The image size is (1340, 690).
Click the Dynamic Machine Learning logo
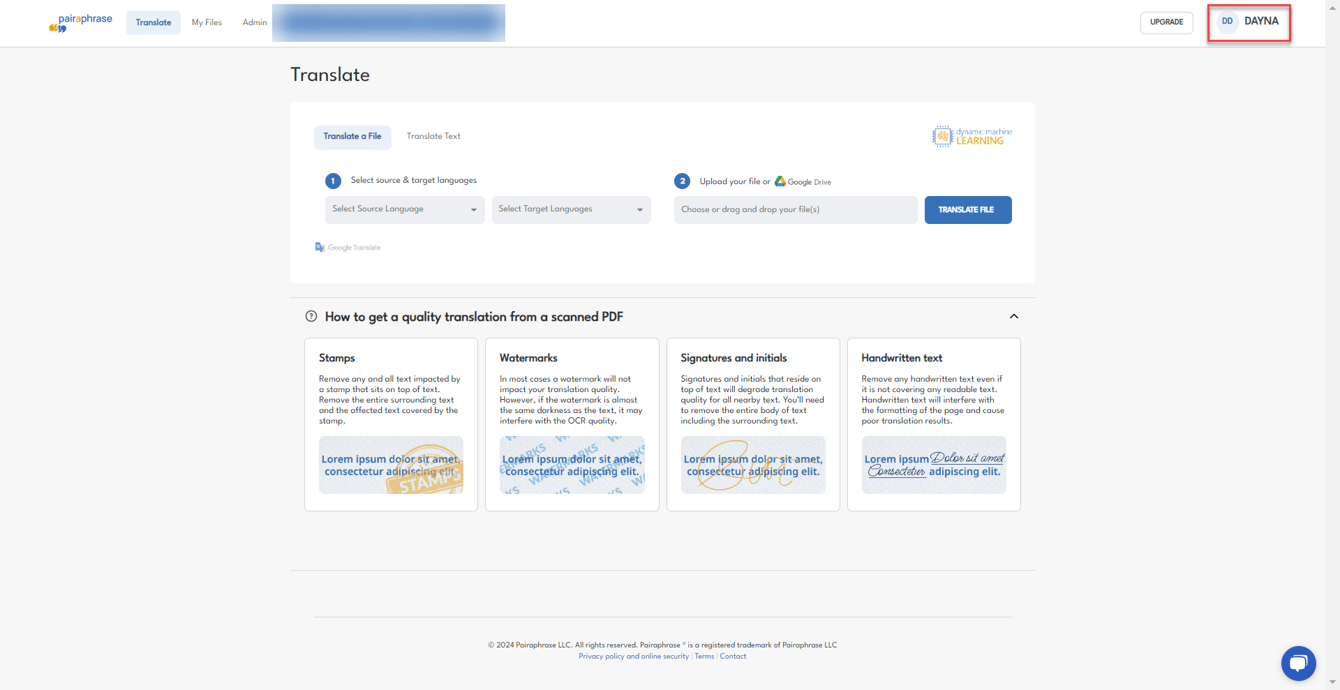point(972,136)
